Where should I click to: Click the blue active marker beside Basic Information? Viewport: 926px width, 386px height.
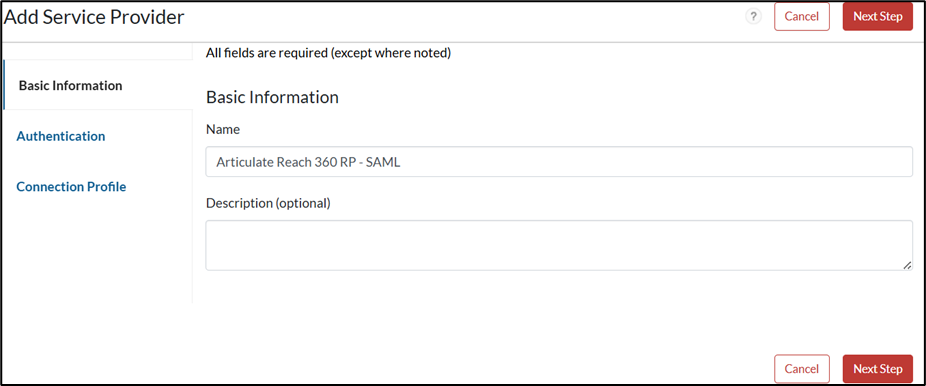pyautogui.click(x=4, y=85)
